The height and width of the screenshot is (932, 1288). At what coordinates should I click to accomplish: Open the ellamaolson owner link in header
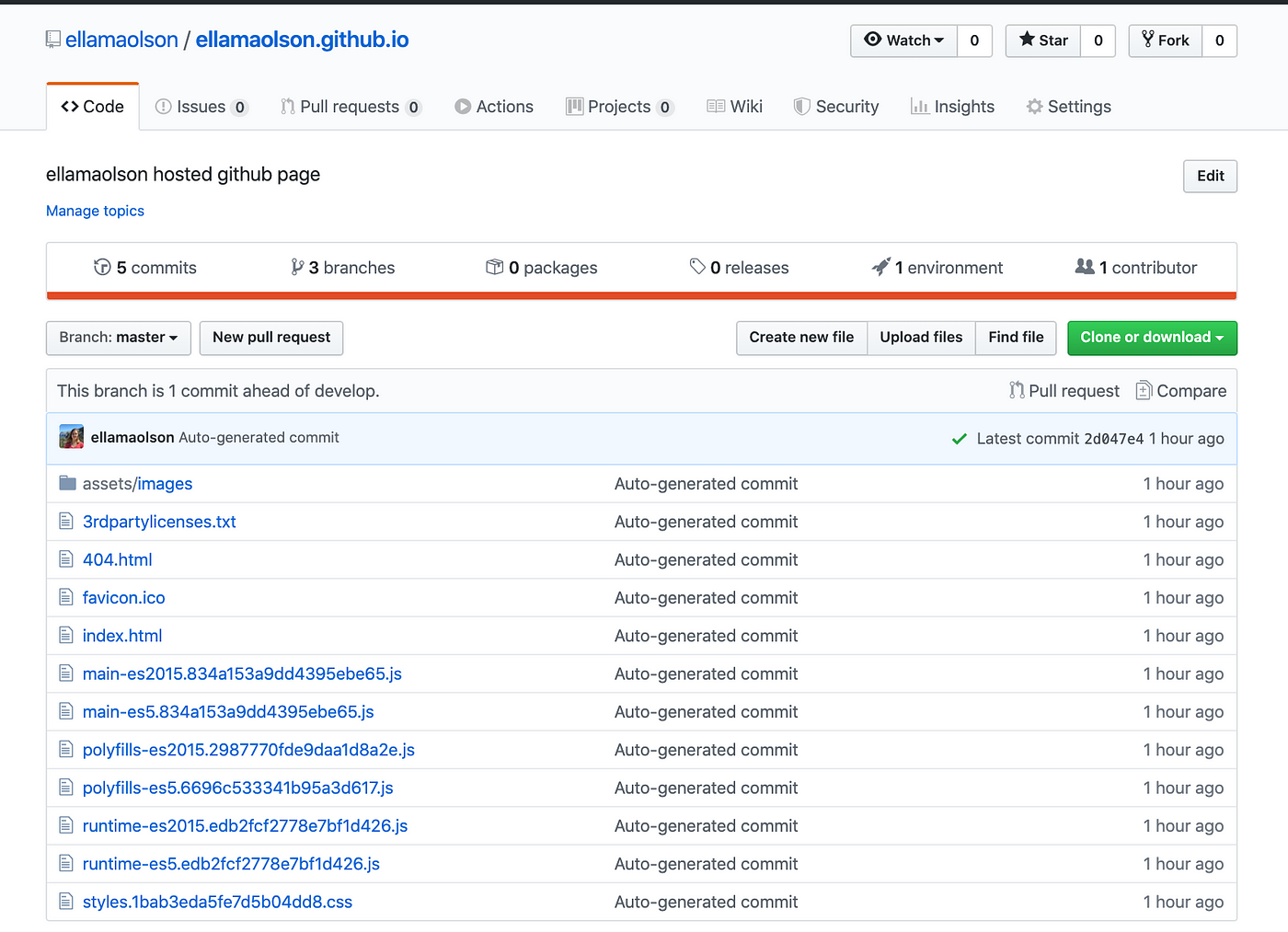tap(121, 40)
